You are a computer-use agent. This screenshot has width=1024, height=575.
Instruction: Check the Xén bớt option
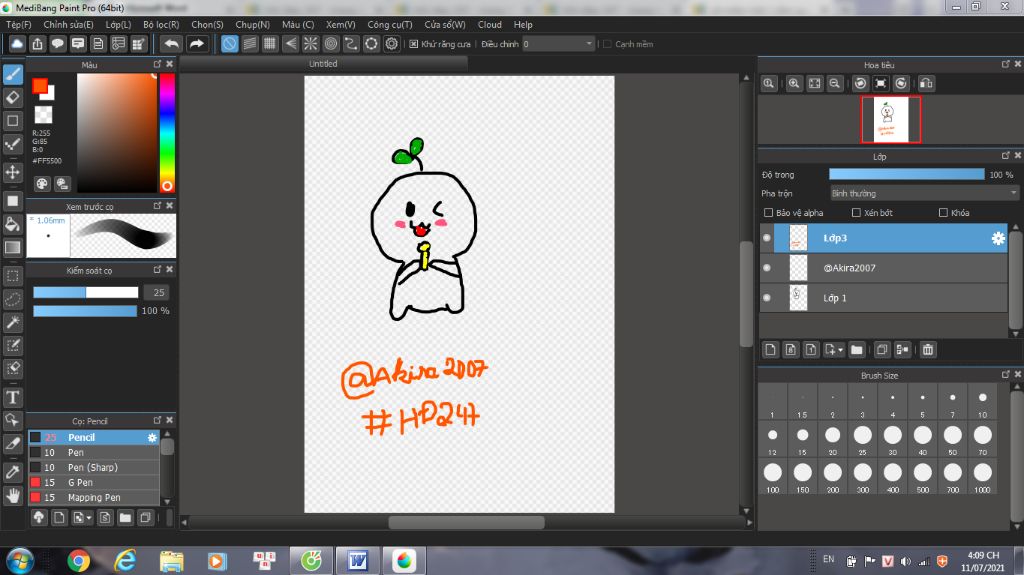click(856, 212)
